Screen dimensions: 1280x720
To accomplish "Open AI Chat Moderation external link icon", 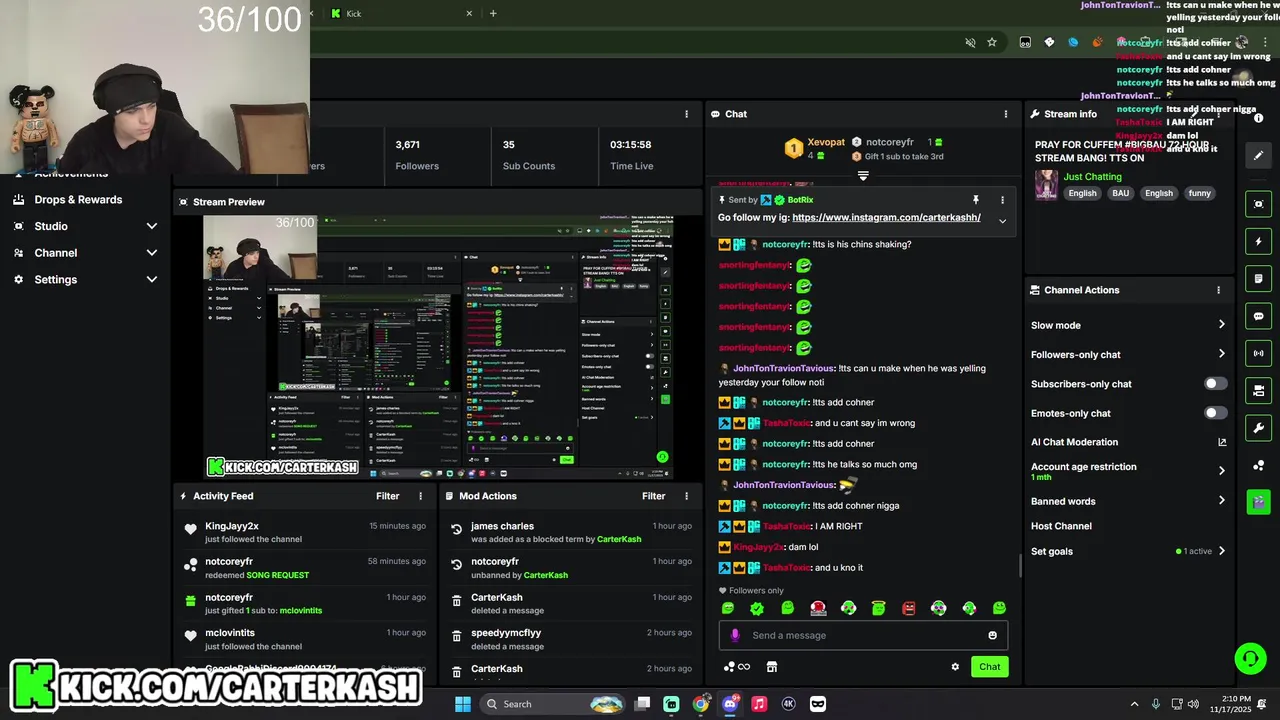I will pos(1221,442).
